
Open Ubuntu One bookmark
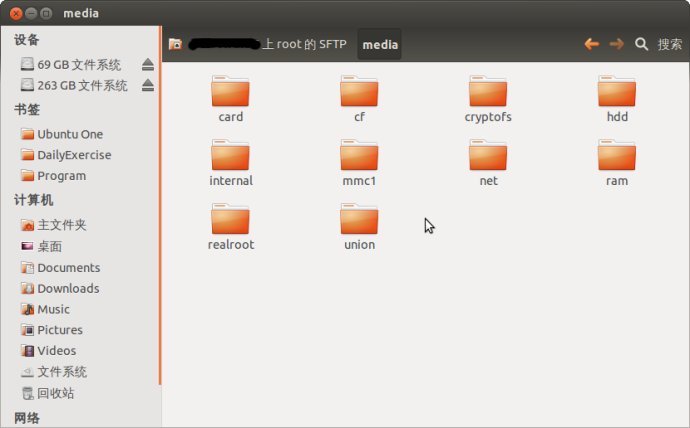pos(70,134)
